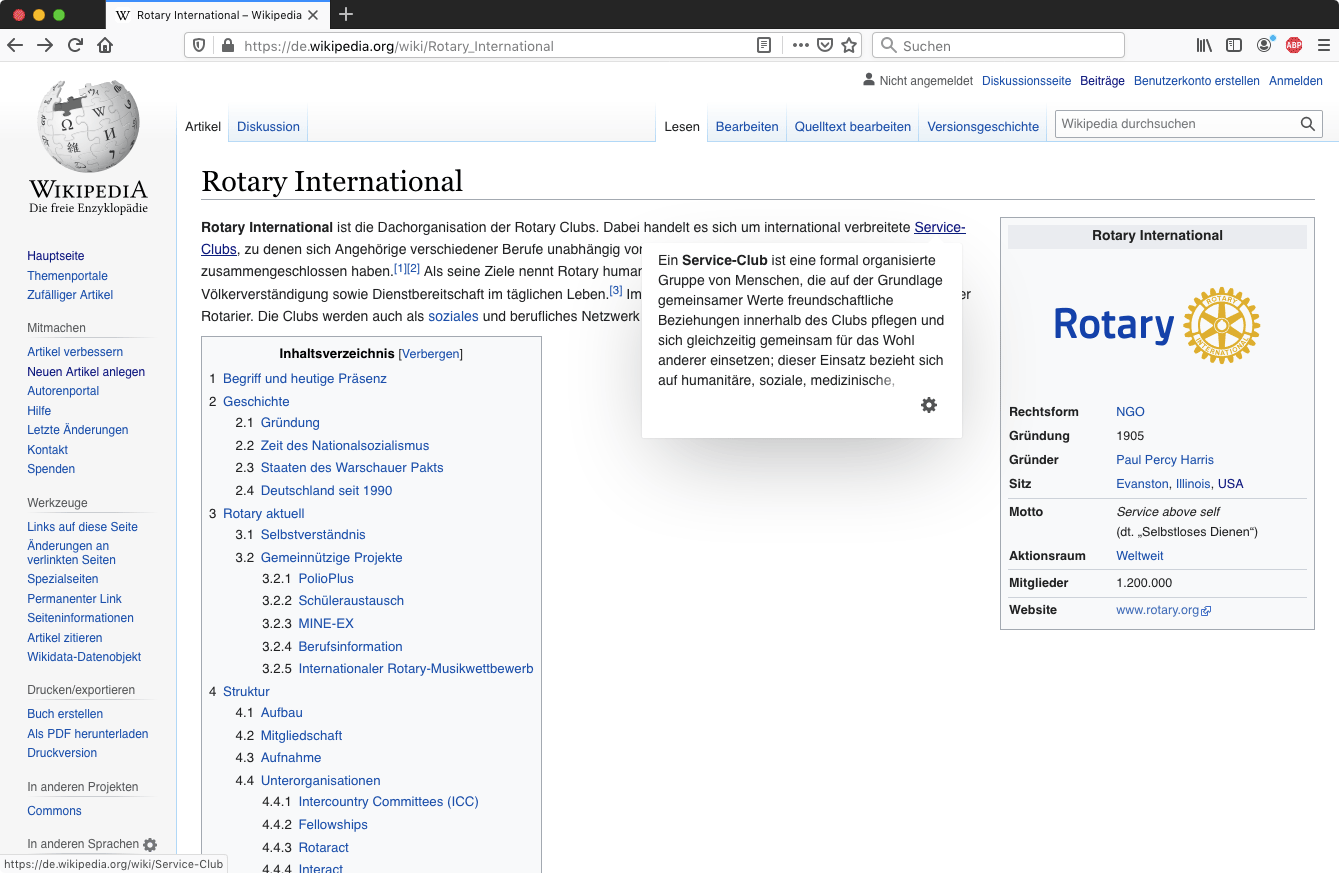This screenshot has width=1339, height=873.
Task: Click the Service-Clubs link in the article
Action: [940, 227]
